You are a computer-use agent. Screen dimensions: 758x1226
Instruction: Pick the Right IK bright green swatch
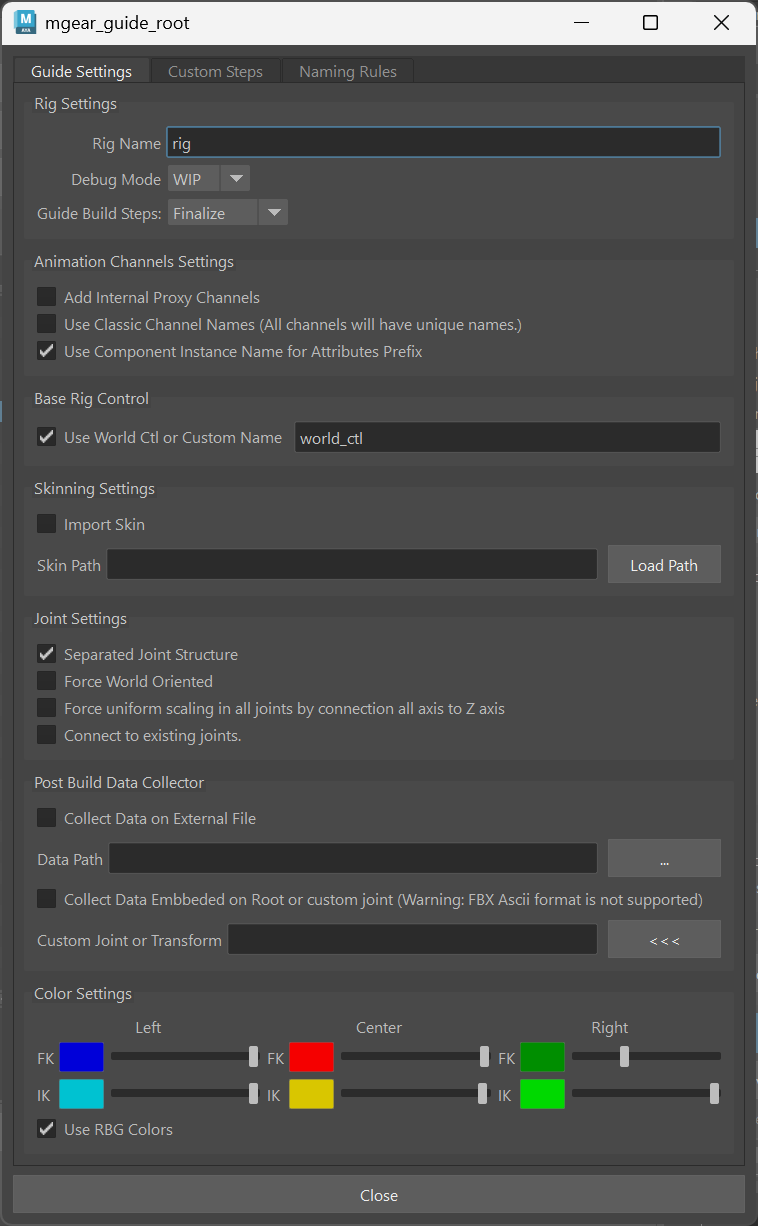[x=543, y=1094]
